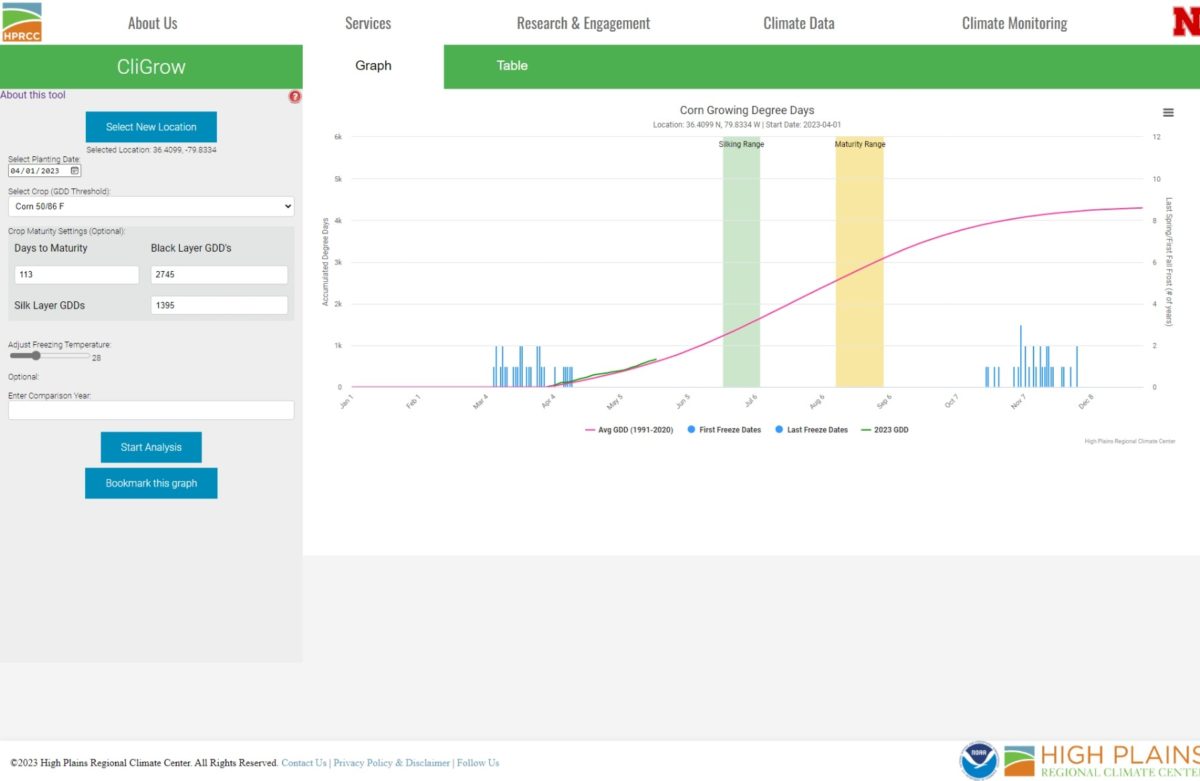1200x781 pixels.
Task: Toggle Last Freeze Dates legend series
Action: coord(810,430)
